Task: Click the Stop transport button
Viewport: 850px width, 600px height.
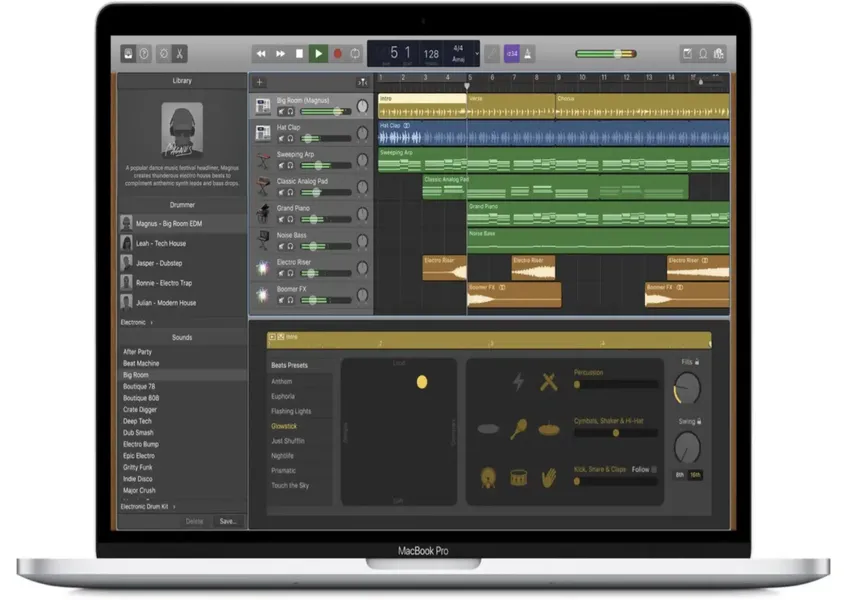Action: point(299,54)
